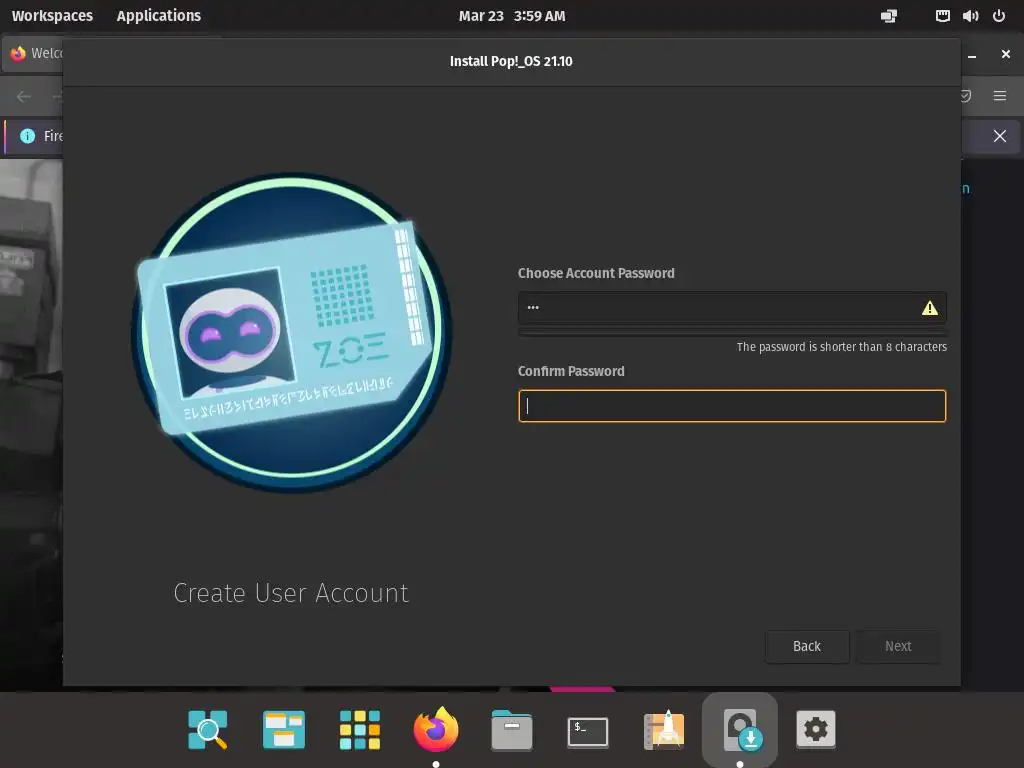This screenshot has height=768, width=1024.
Task: Open the Pop!_OS launcher search dock icon
Action: (x=208, y=729)
